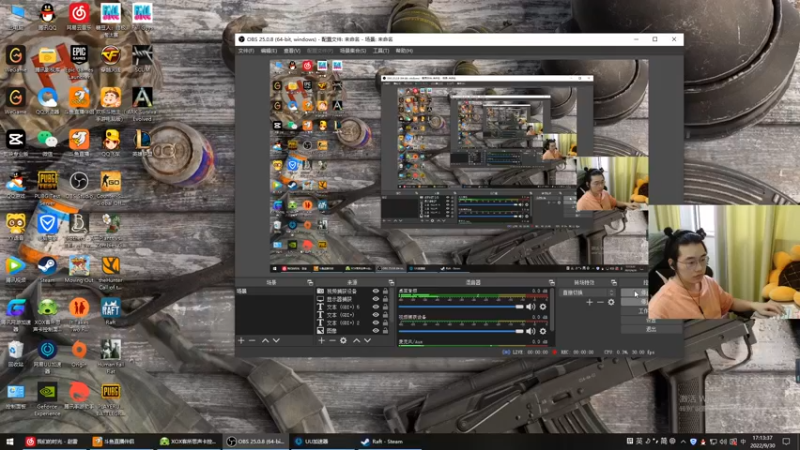The image size is (800, 450).
Task: Open the Help menu in OBS
Action: click(x=404, y=51)
